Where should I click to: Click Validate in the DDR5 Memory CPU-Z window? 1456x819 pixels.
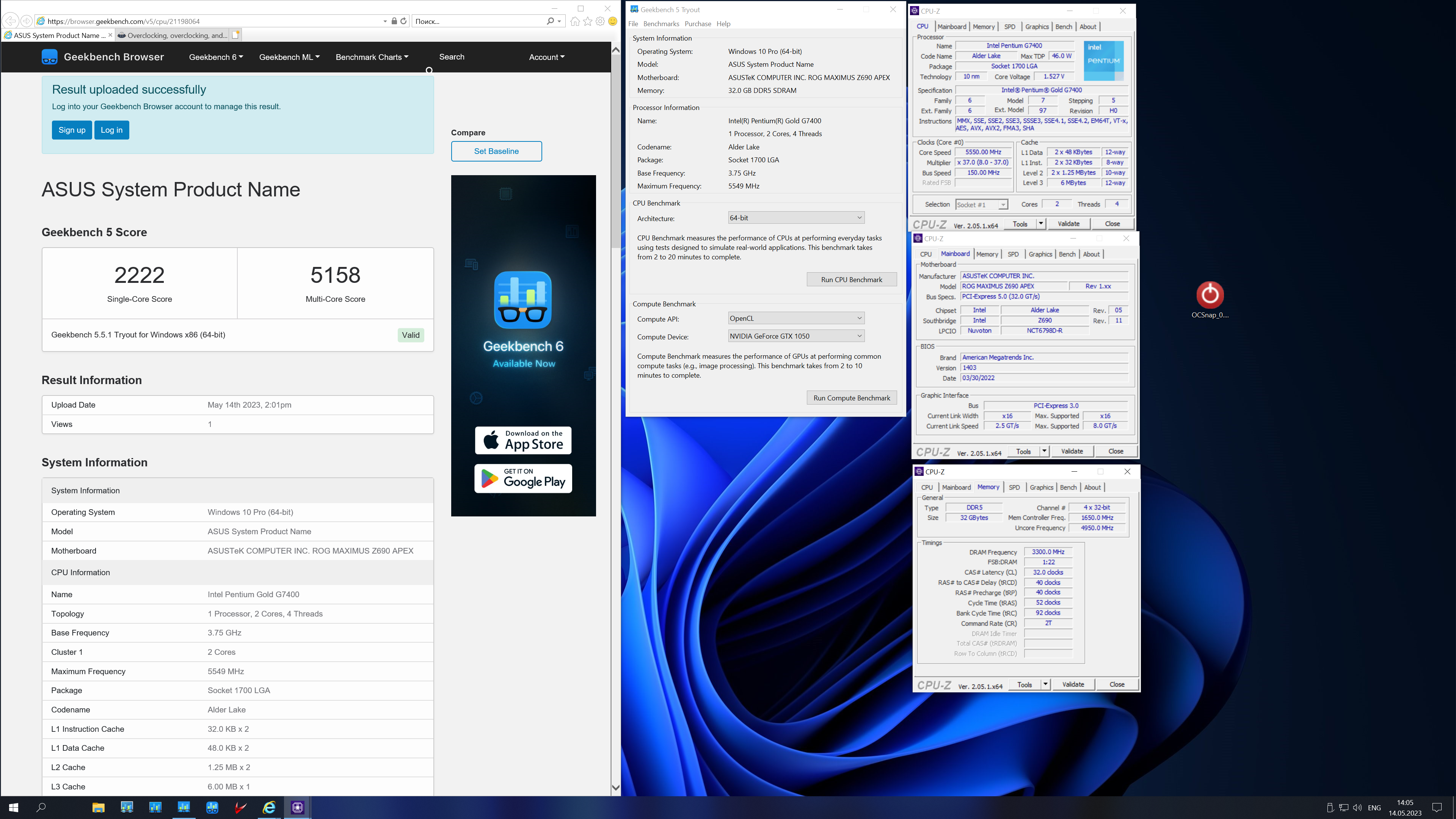click(1073, 684)
